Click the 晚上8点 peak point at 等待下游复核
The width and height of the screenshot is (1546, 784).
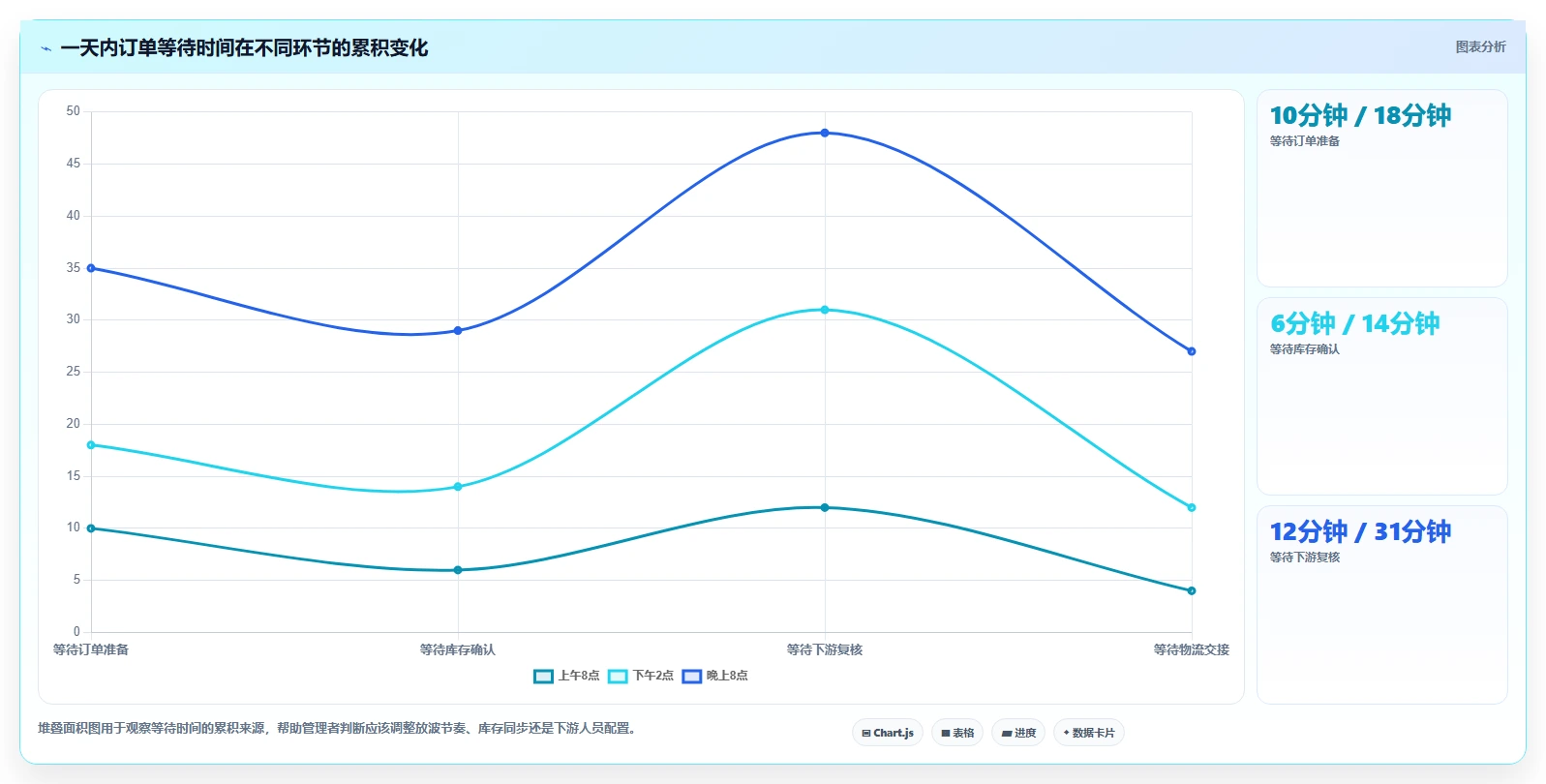[x=825, y=133]
